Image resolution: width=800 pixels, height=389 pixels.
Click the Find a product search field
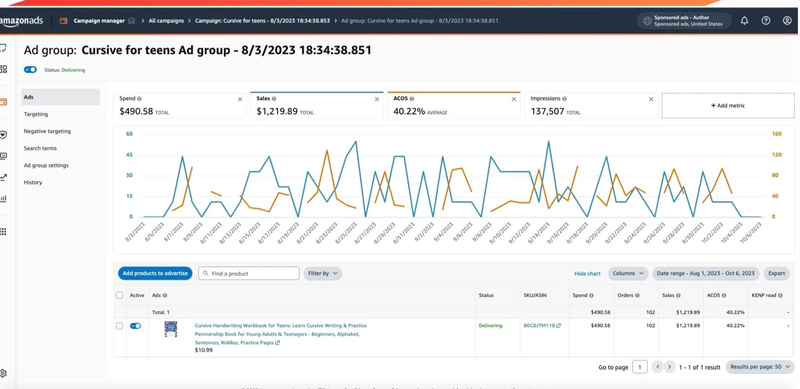[248, 274]
